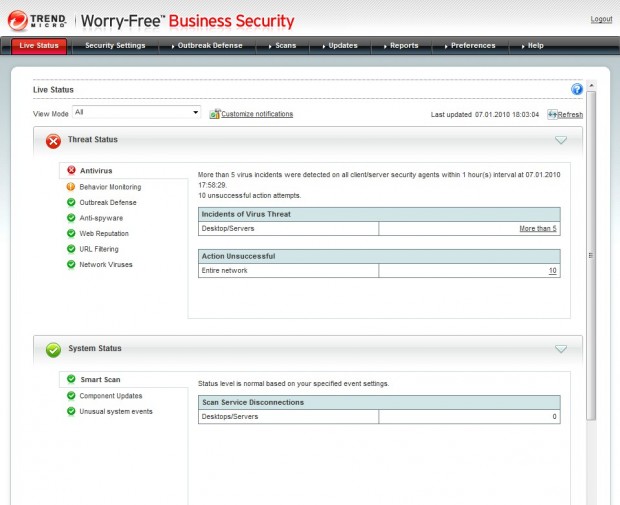Click the Customize notifications icon
Image resolution: width=620 pixels, height=505 pixels.
[214, 114]
